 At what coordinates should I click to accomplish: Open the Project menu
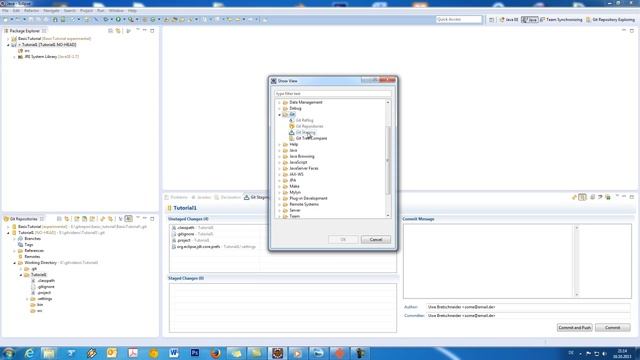(86, 11)
